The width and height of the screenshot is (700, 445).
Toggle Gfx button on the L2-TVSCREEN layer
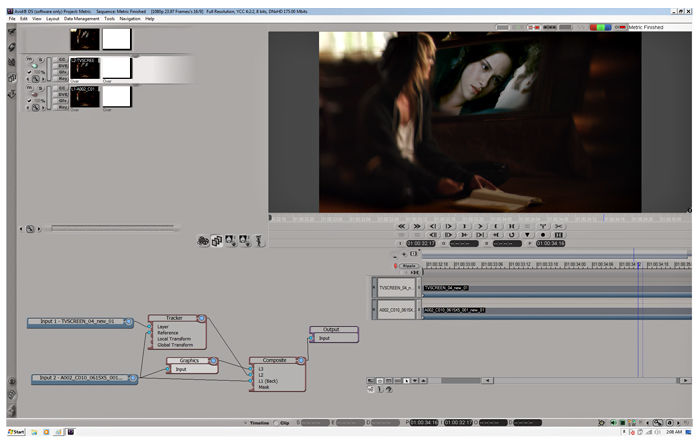point(62,72)
